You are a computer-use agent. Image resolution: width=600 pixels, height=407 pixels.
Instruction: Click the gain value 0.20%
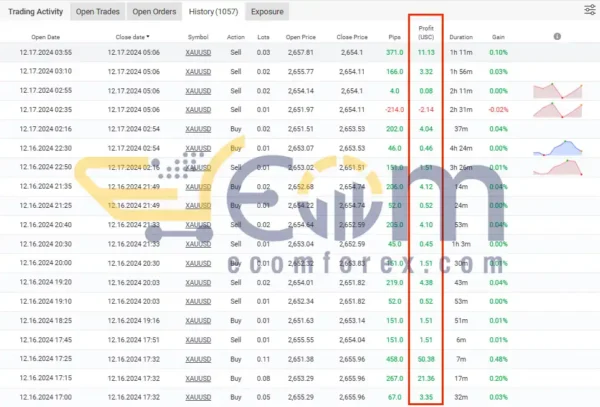(x=498, y=378)
